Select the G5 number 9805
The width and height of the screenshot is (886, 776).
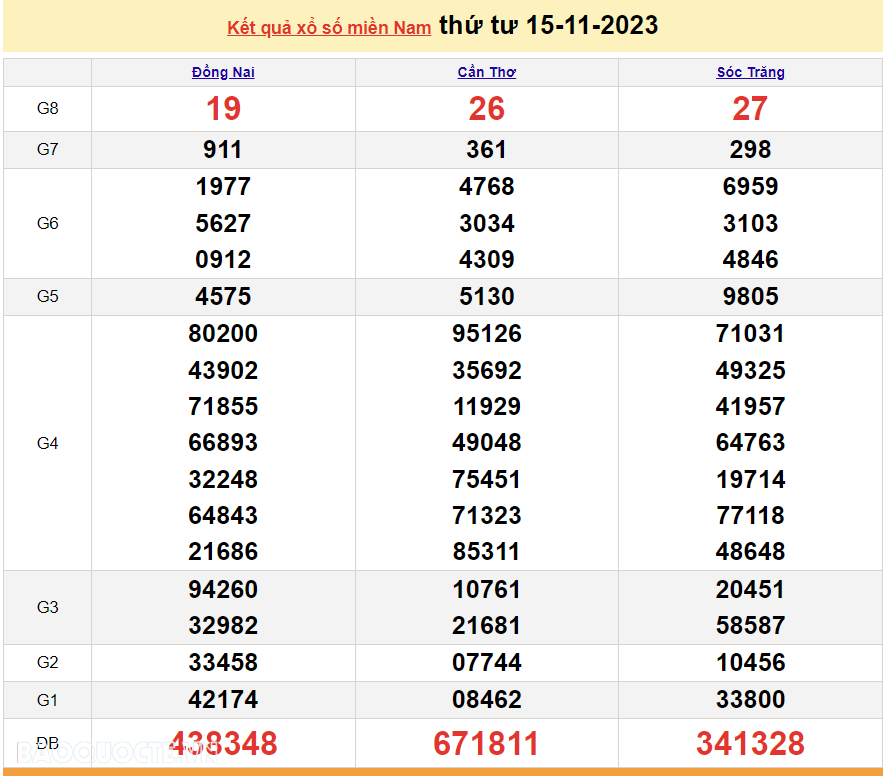coord(750,296)
